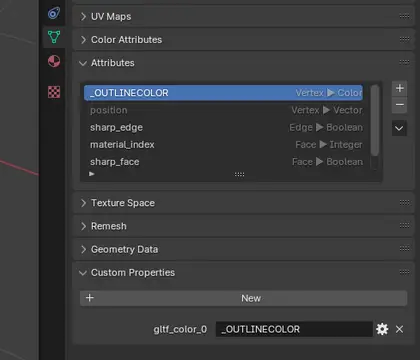Add a new attribute with plus button
This screenshot has height=360, width=420.
(399, 88)
